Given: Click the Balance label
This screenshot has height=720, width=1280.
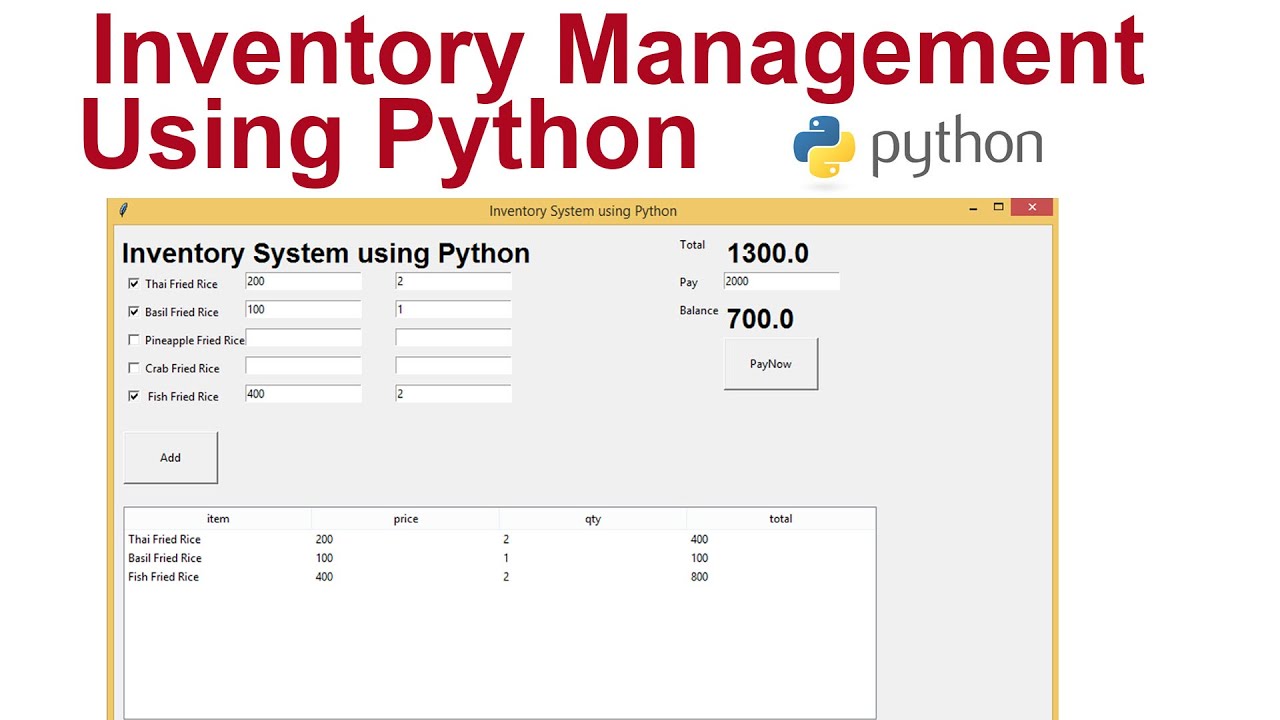Looking at the screenshot, I should click(699, 311).
